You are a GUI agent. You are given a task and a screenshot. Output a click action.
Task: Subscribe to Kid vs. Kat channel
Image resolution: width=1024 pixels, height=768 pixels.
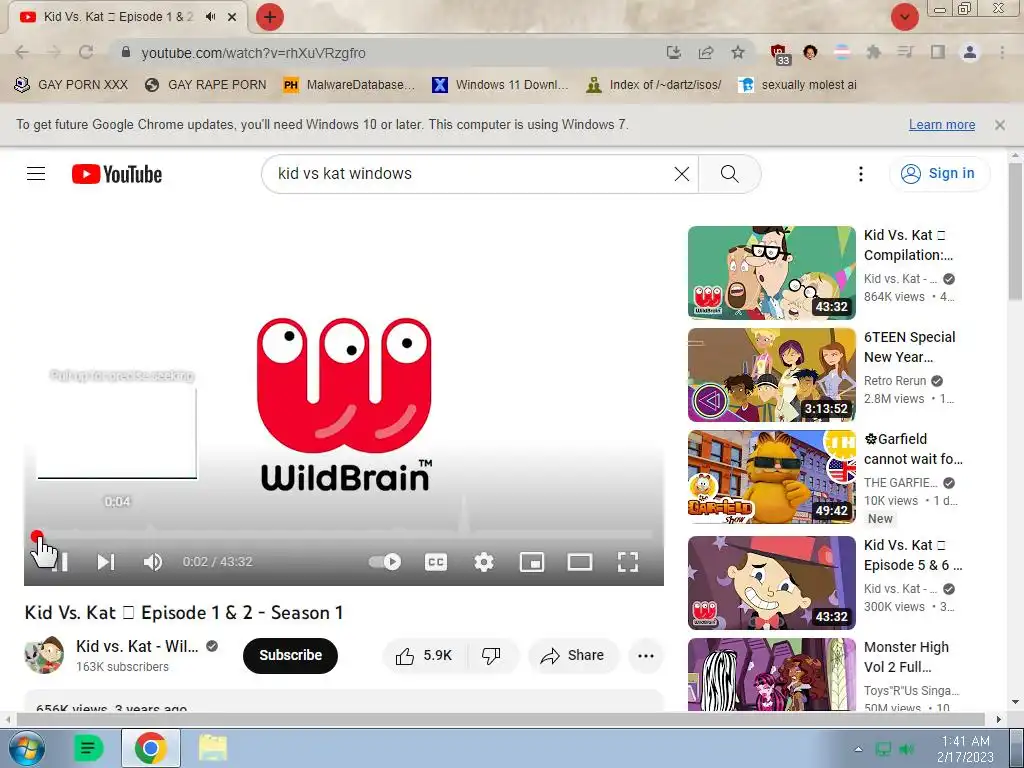click(x=290, y=656)
